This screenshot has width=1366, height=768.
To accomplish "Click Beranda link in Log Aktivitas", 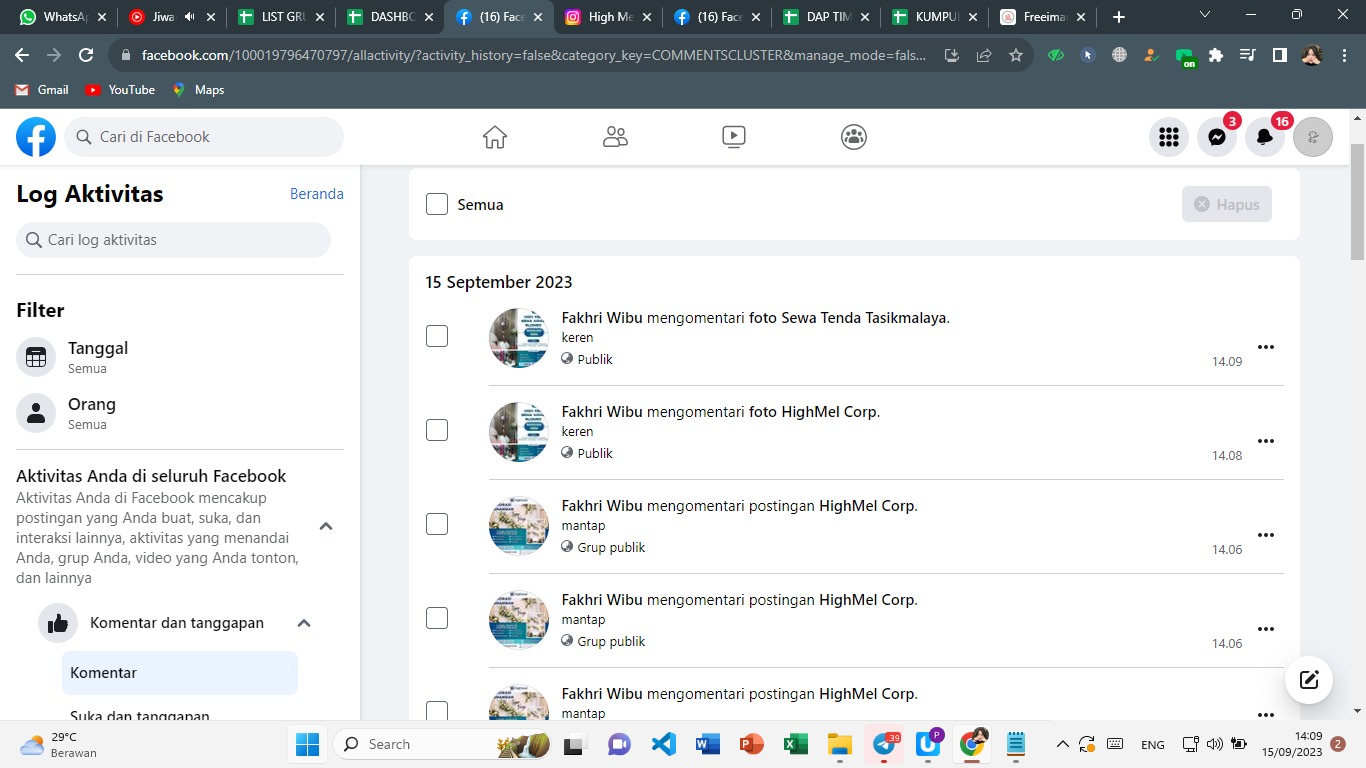I will (317, 194).
